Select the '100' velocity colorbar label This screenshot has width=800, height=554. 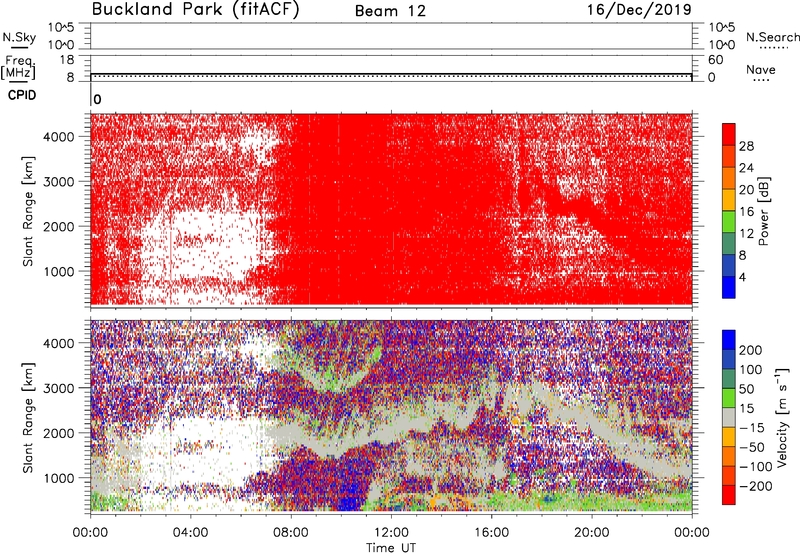tap(750, 370)
